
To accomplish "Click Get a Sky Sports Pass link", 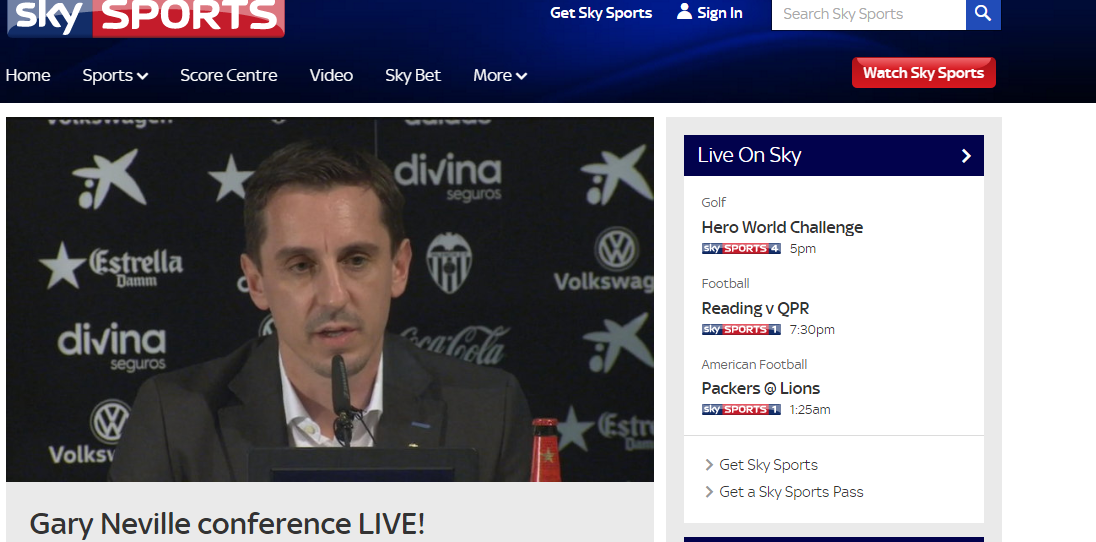I will tap(791, 492).
